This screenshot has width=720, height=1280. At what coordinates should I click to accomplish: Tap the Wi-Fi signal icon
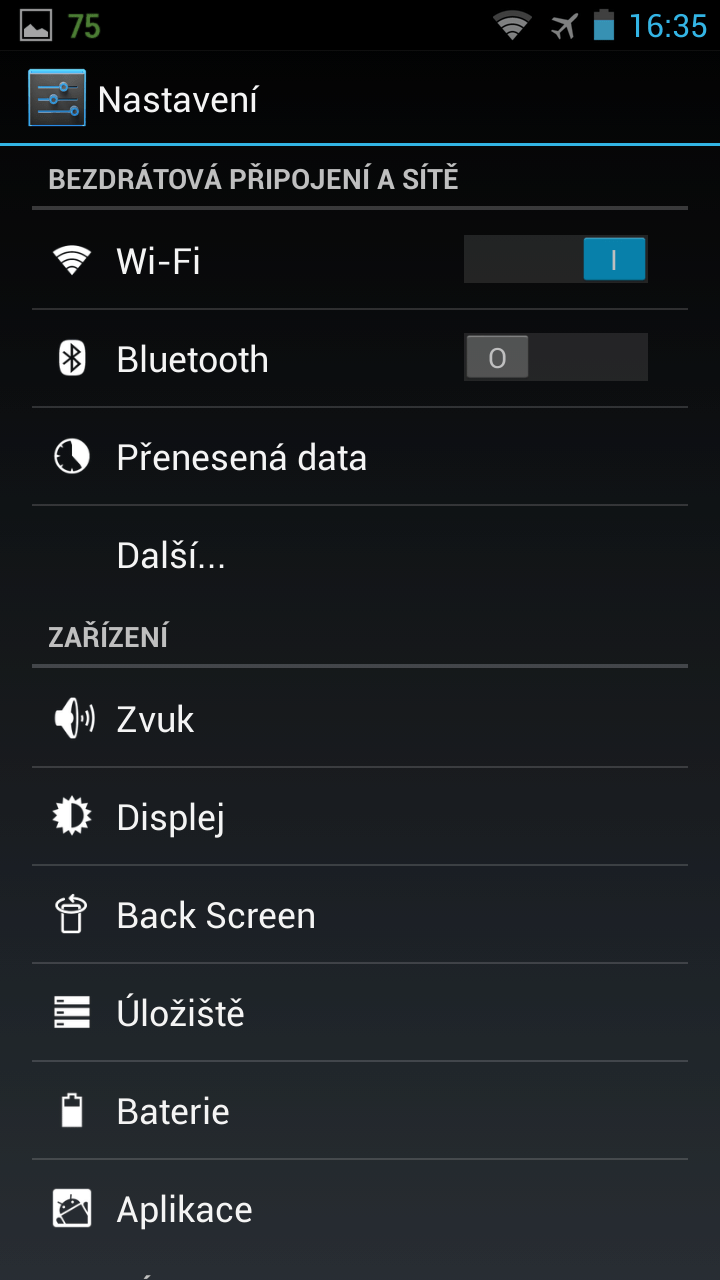pos(72,261)
